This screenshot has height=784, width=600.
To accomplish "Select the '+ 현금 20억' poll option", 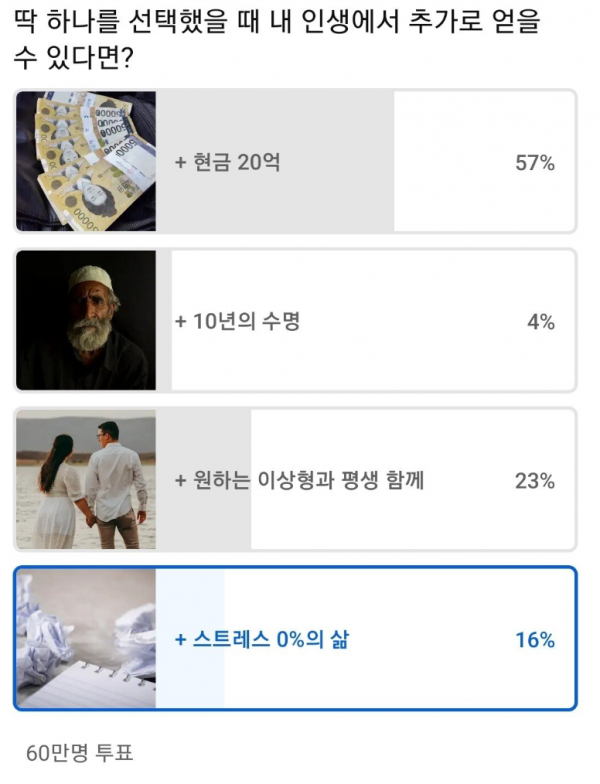I will click(x=227, y=163).
